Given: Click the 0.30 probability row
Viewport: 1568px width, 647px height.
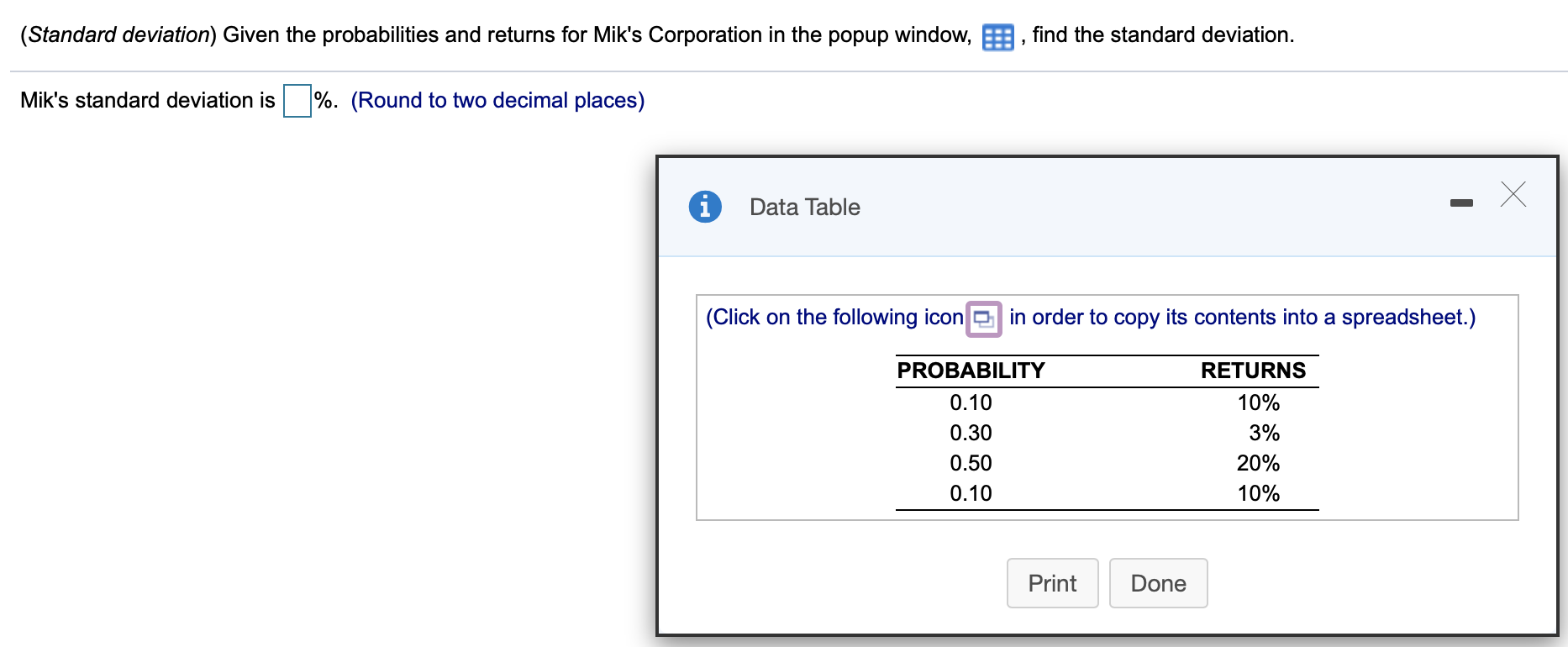Looking at the screenshot, I should [970, 433].
